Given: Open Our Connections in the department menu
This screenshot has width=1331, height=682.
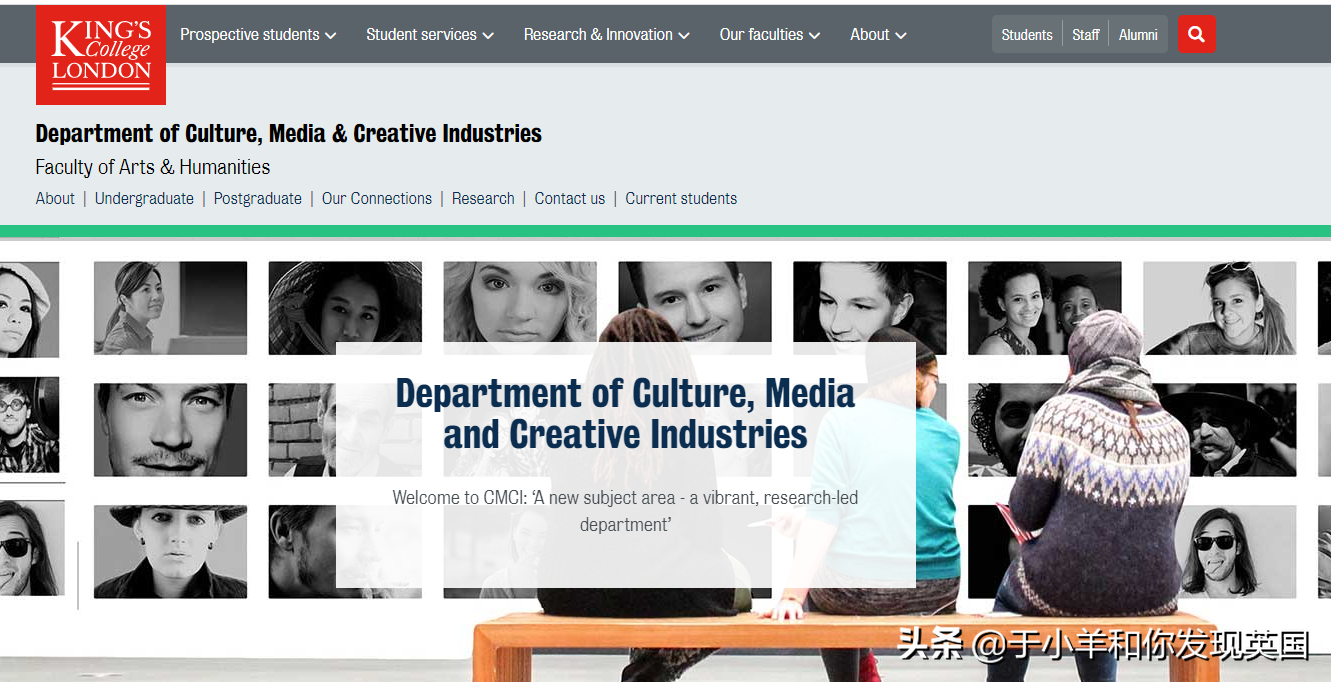Looking at the screenshot, I should 377,198.
